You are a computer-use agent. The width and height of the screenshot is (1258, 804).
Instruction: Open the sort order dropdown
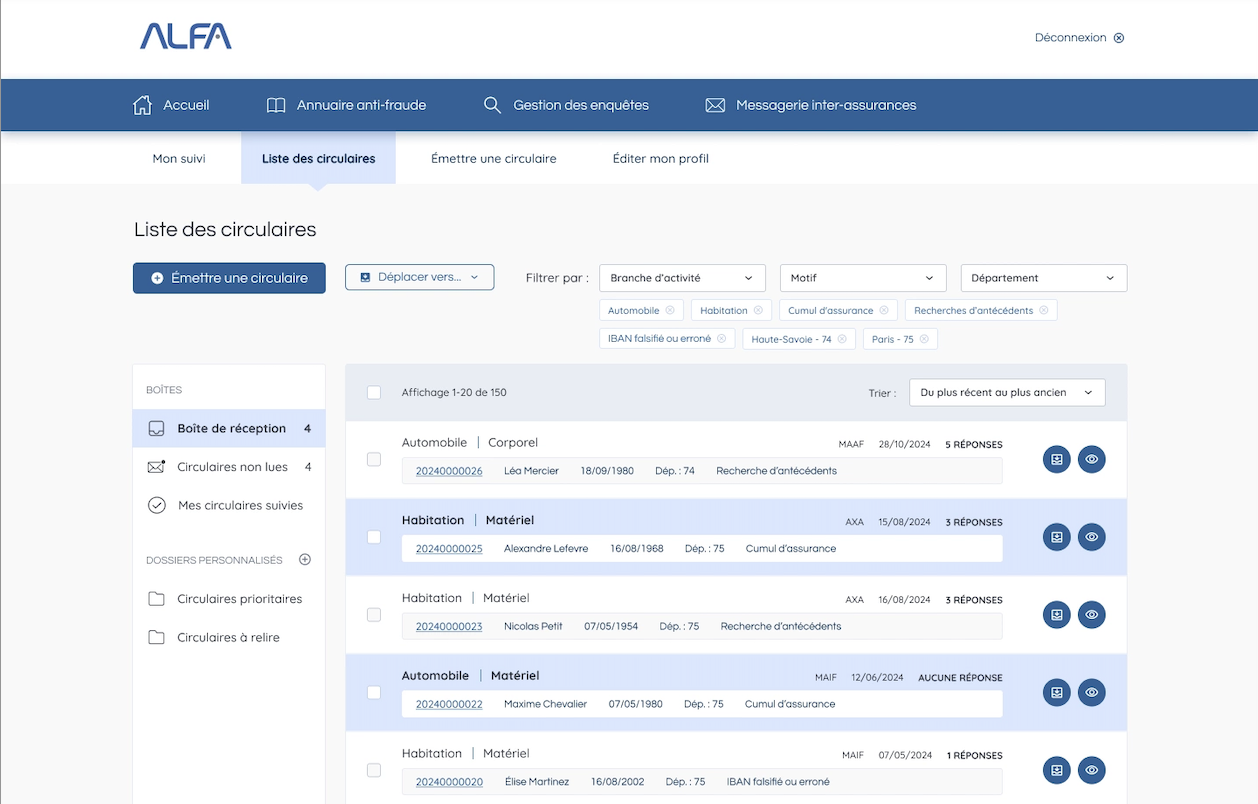coord(1006,393)
